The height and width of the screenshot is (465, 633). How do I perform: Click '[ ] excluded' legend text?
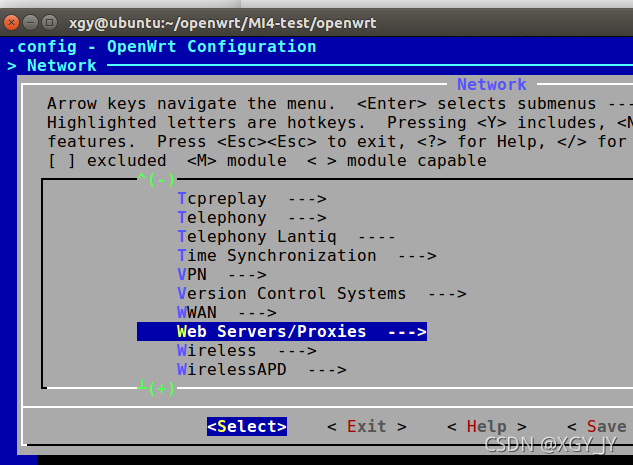click(x=107, y=161)
